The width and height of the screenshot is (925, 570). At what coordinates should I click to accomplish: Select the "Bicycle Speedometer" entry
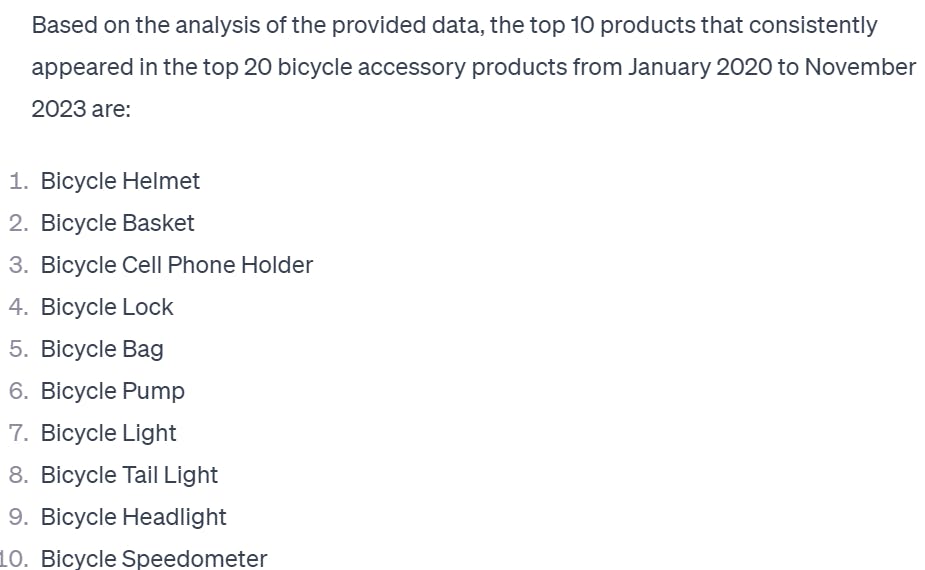(x=154, y=558)
